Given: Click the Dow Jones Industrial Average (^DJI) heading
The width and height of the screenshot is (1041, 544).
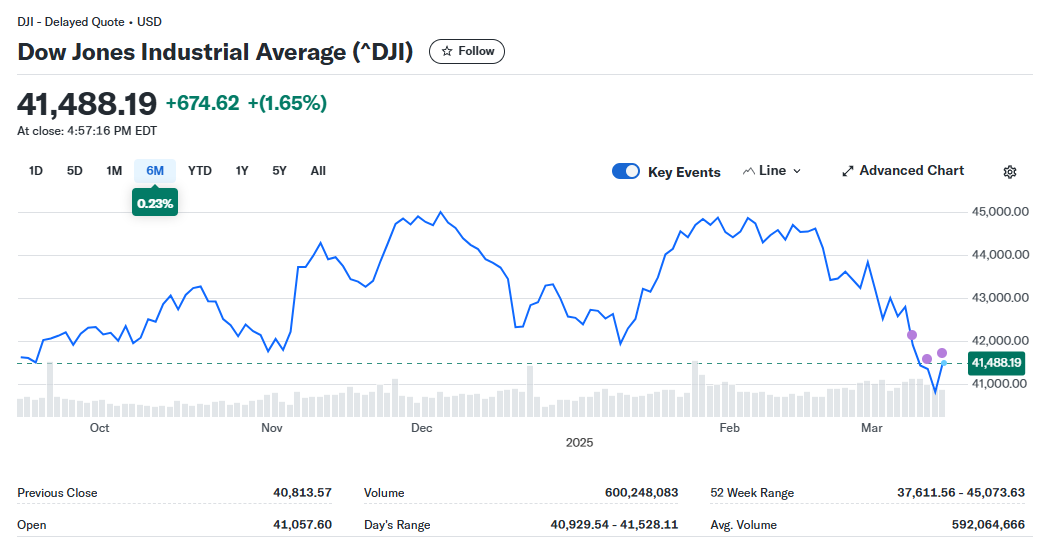Looking at the screenshot, I should click(x=215, y=52).
